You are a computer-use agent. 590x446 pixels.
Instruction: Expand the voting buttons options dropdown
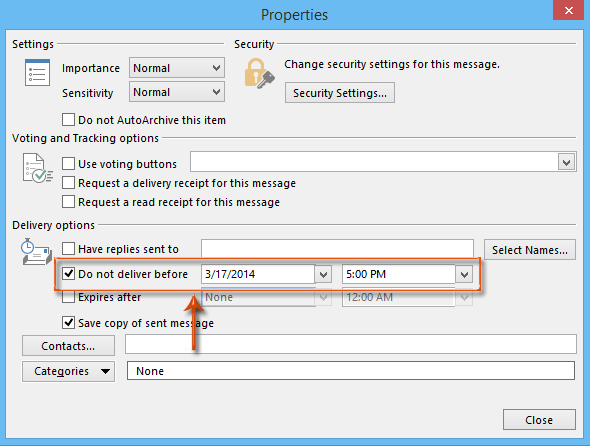[x=566, y=163]
